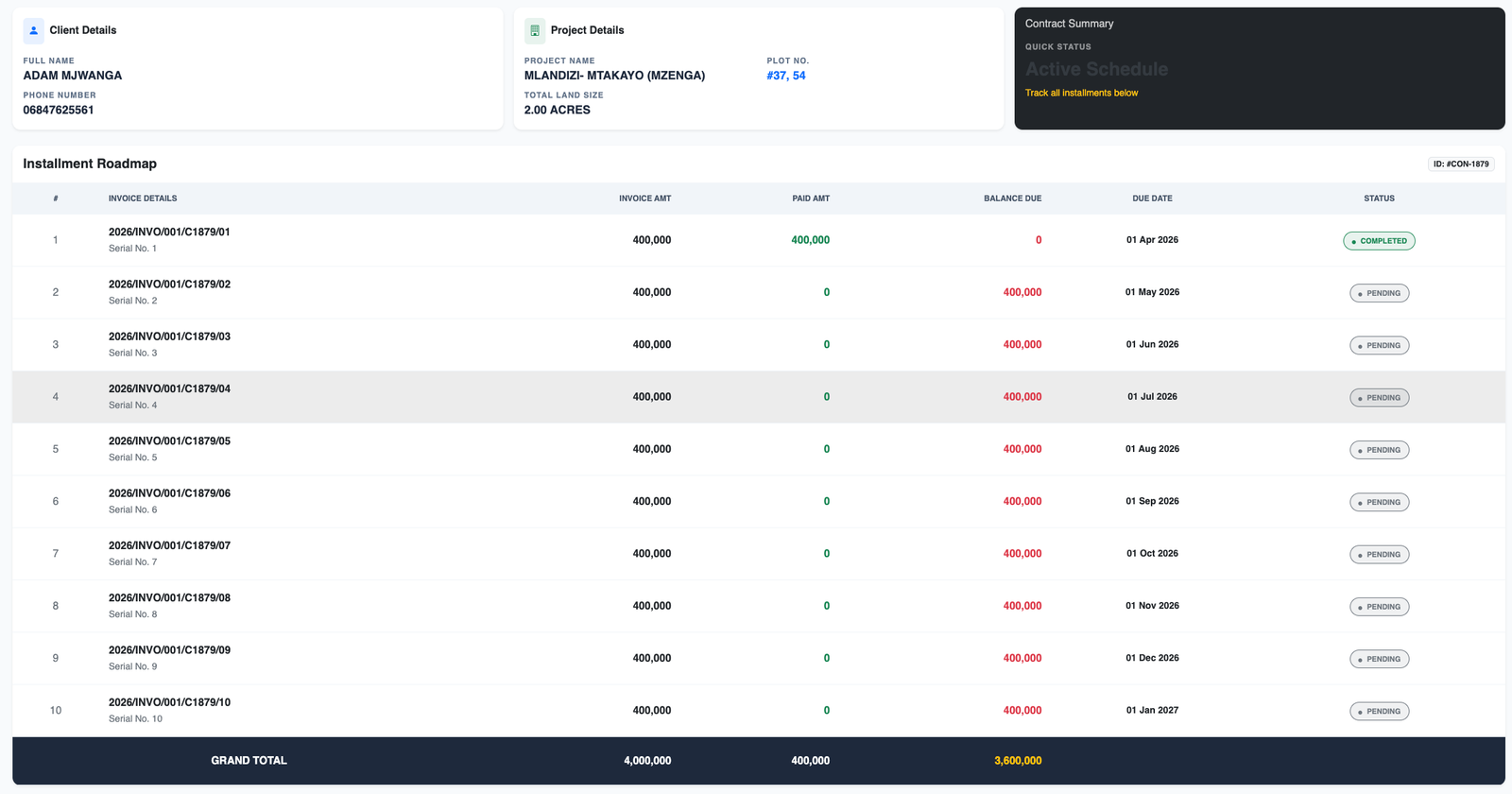Click due date 01 Jun 2026
The height and width of the screenshot is (794, 1512).
pos(1152,345)
